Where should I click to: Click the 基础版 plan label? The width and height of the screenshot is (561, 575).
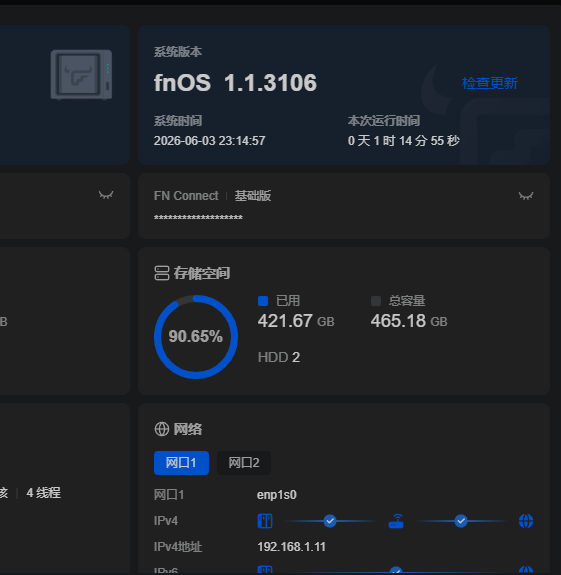pyautogui.click(x=253, y=196)
